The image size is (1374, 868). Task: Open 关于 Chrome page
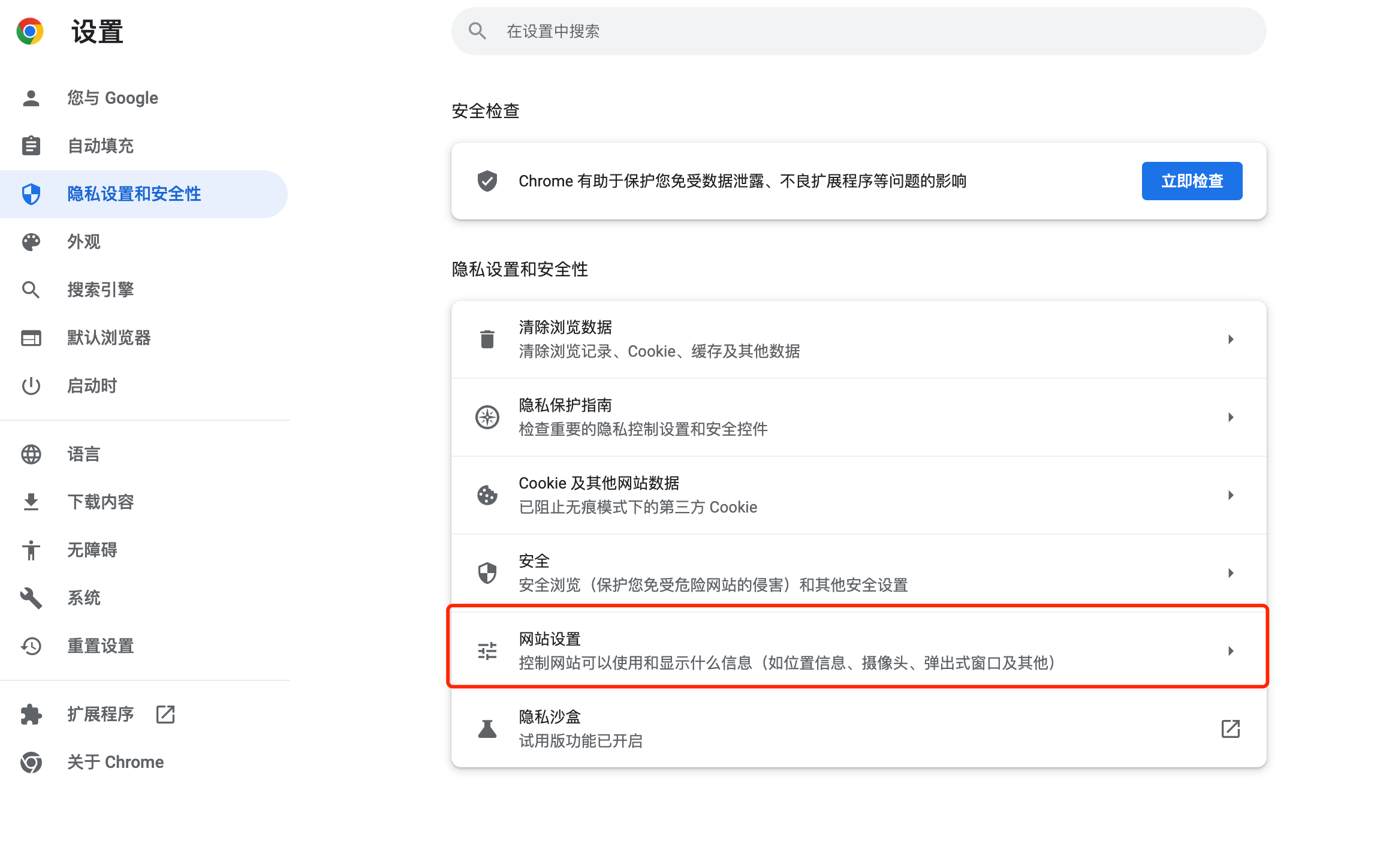144,762
